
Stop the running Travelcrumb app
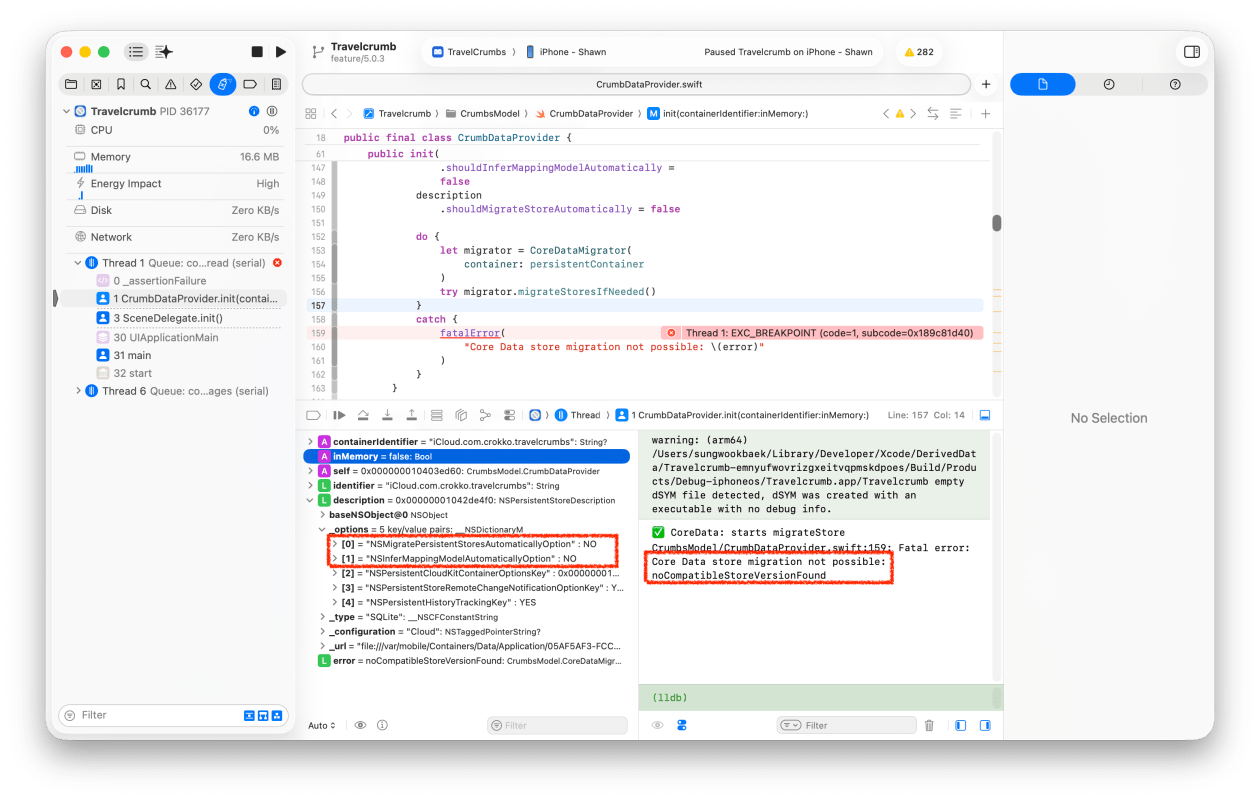[257, 52]
